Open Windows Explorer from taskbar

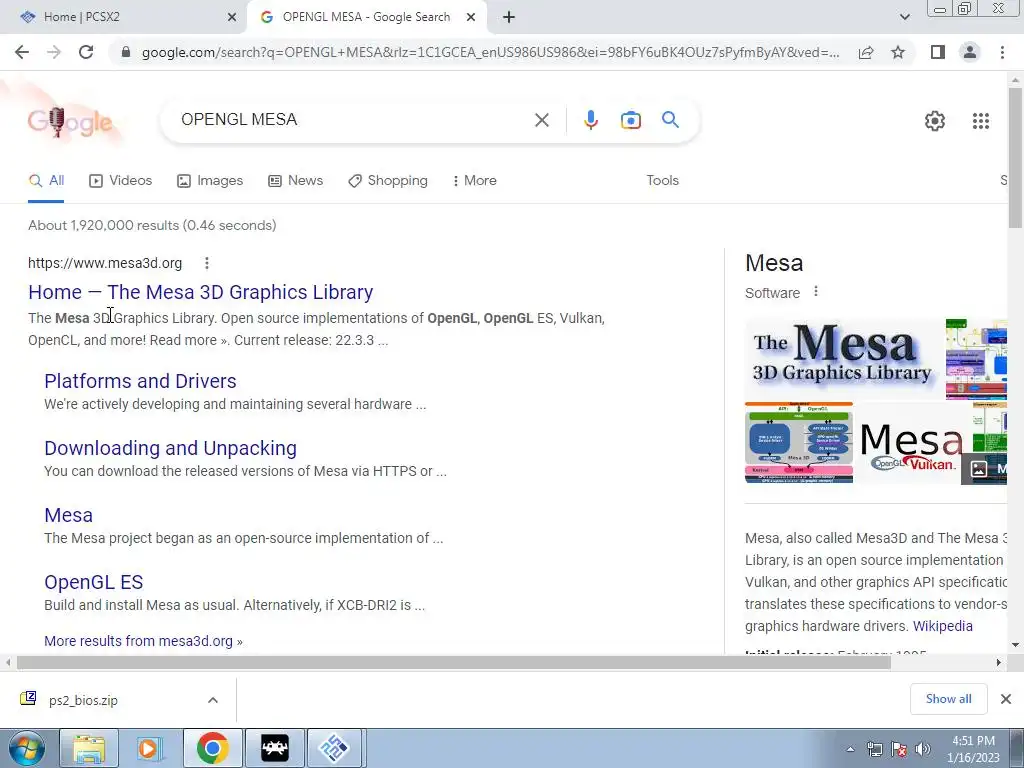coord(89,748)
